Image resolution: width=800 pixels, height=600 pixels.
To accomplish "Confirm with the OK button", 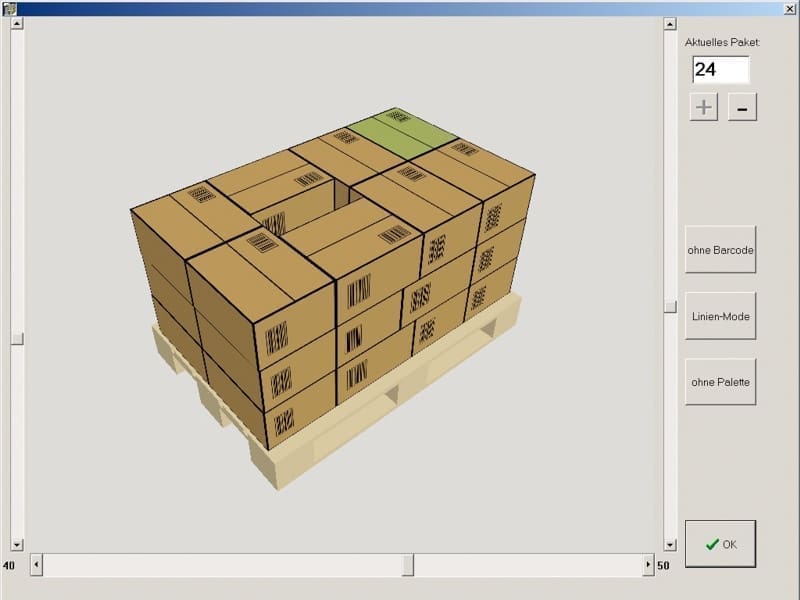I will (720, 544).
